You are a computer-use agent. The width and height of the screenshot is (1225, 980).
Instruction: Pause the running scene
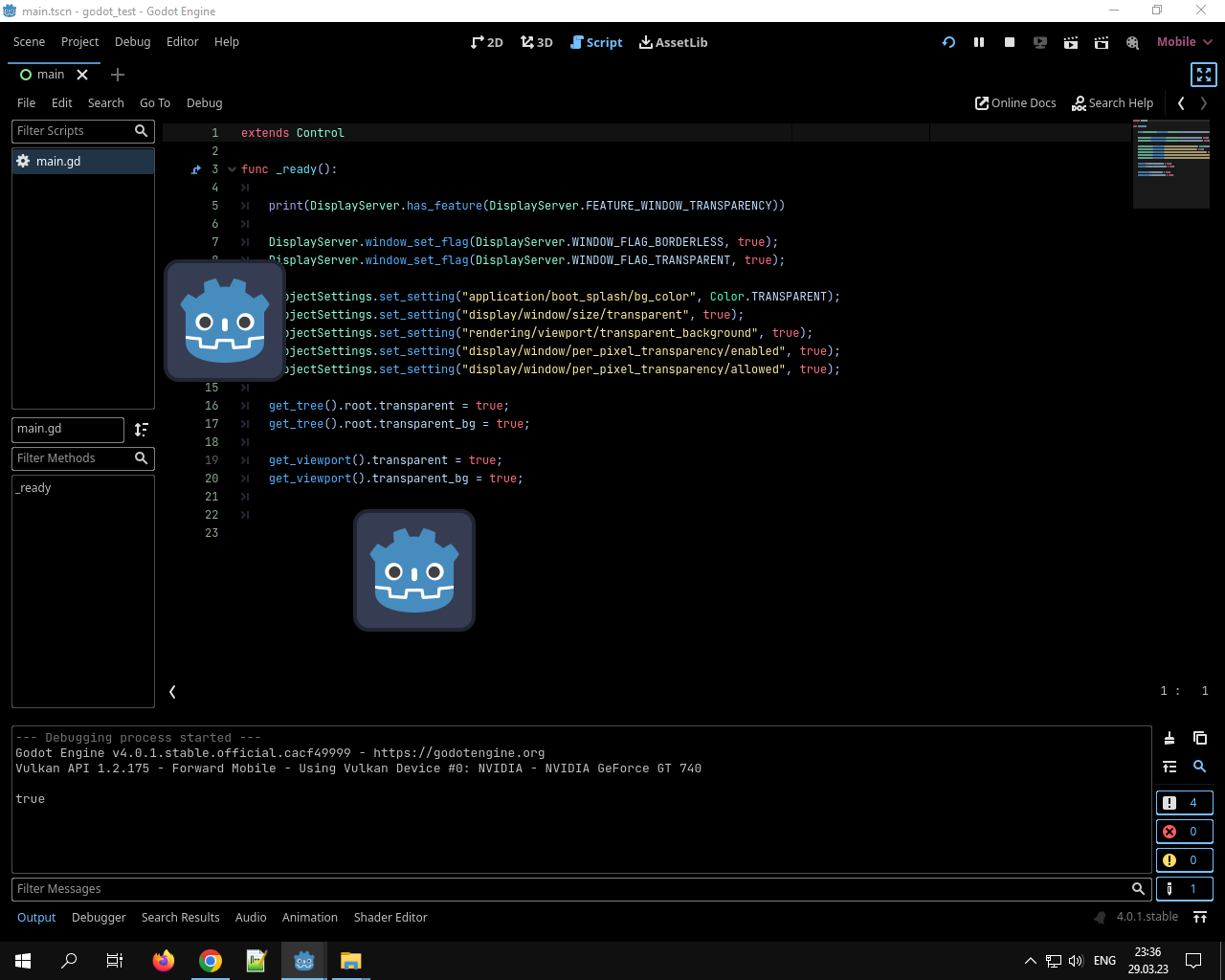[979, 42]
